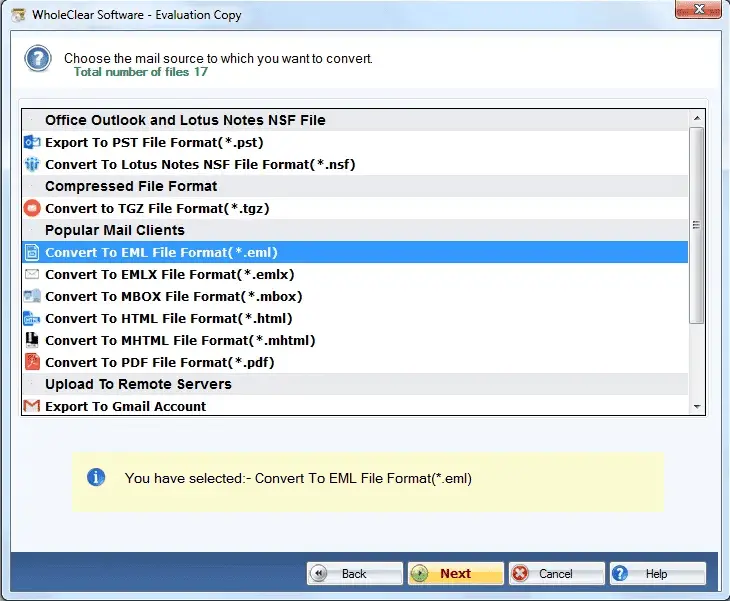Click the You have selected message text

298,478
